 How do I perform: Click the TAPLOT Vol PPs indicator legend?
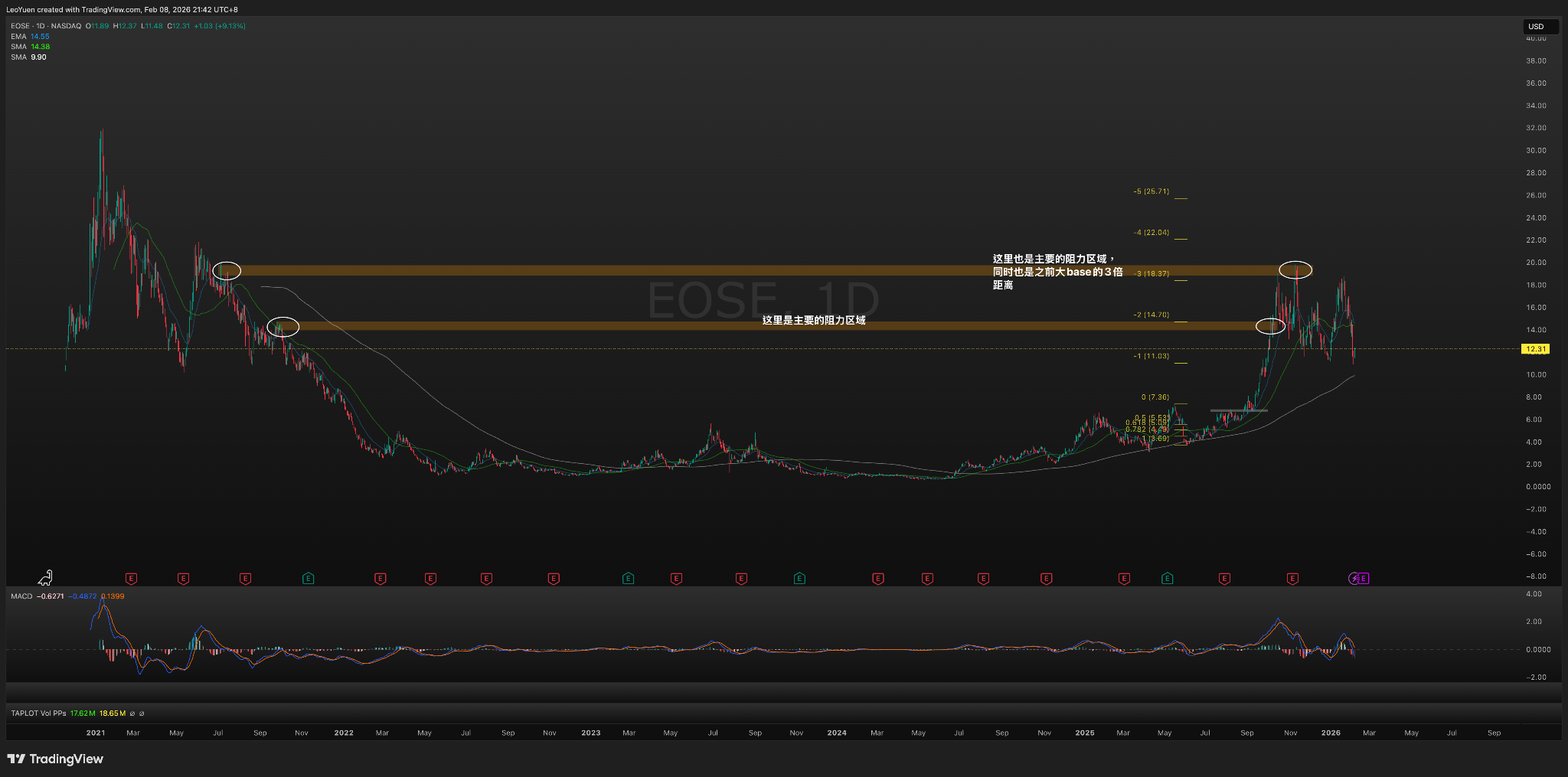pos(38,713)
